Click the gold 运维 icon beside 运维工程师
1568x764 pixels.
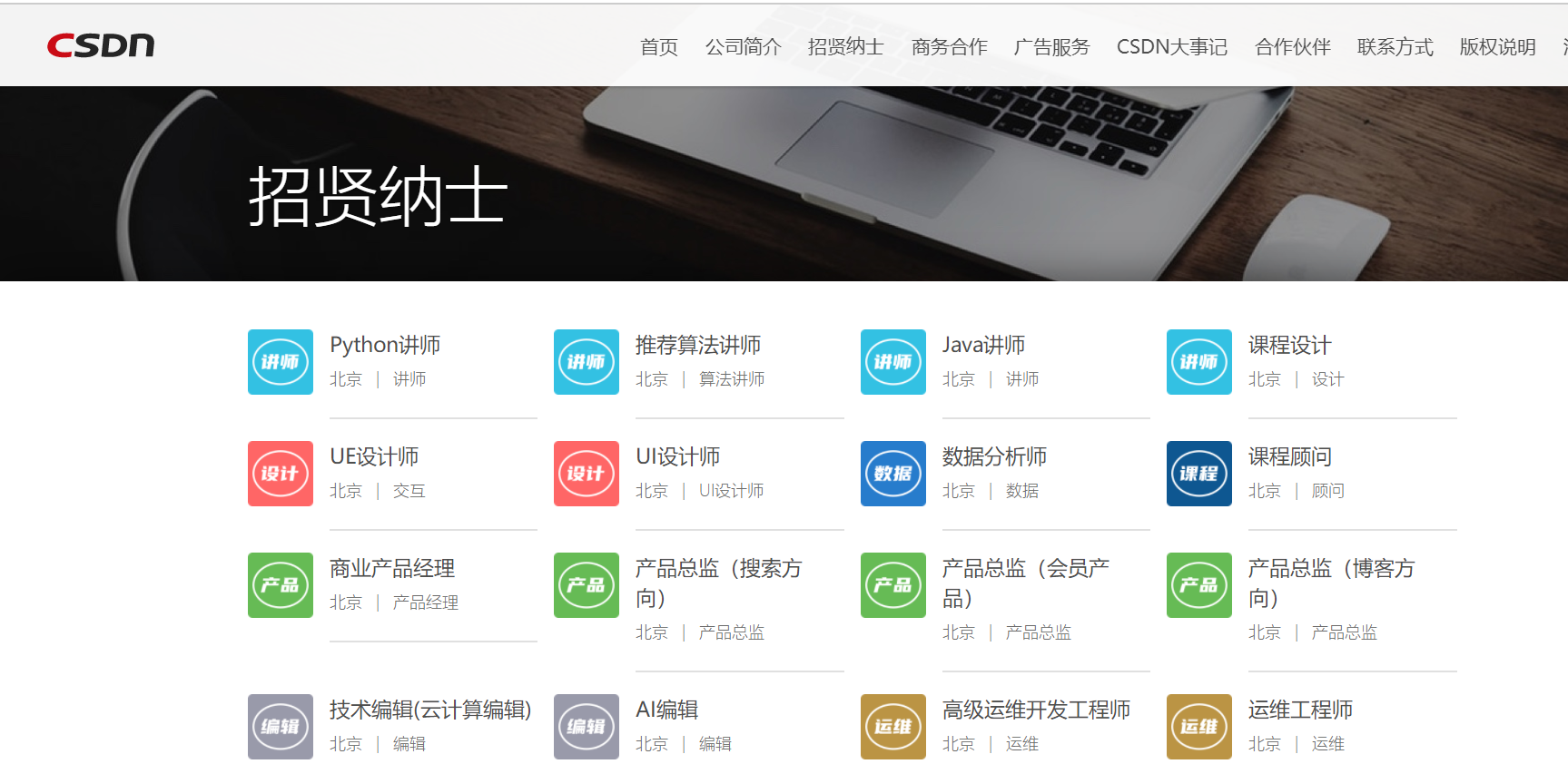[x=1199, y=727]
